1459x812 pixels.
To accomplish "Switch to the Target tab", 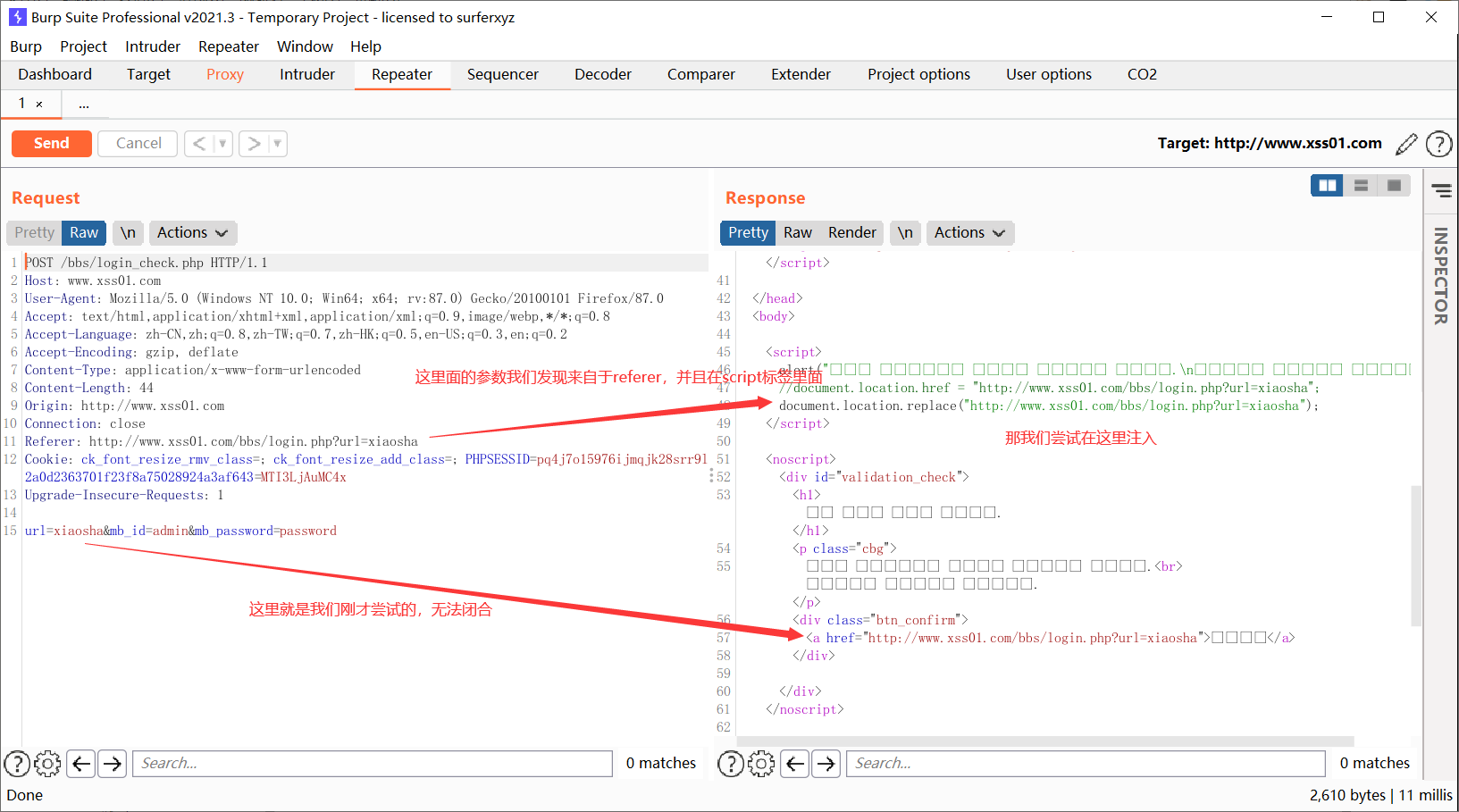I will point(148,75).
